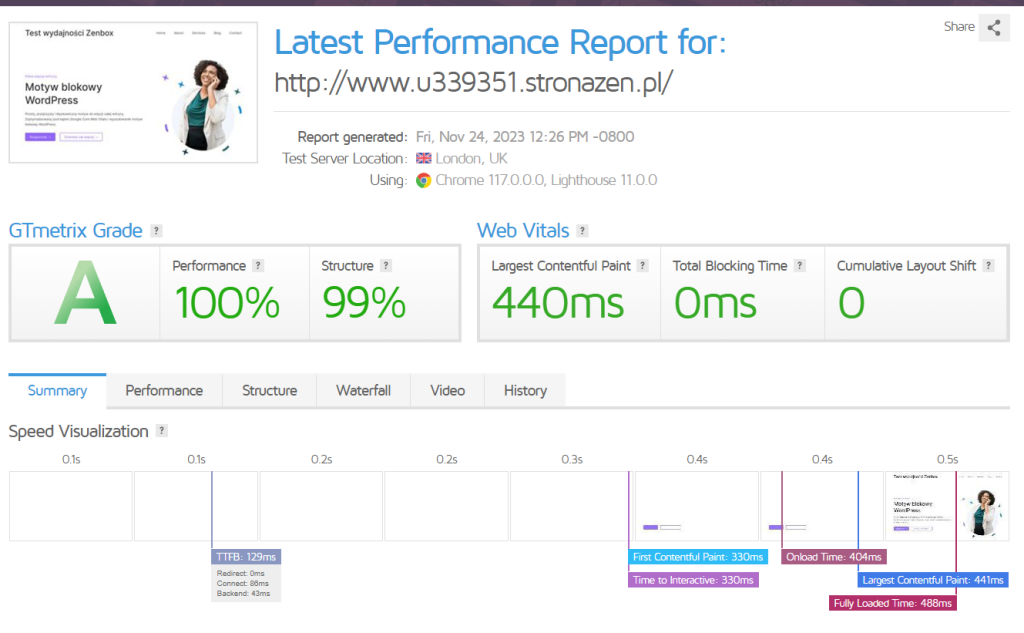The image size is (1024, 633).
Task: Click help icon next to Speed Visualization
Action: [x=162, y=431]
